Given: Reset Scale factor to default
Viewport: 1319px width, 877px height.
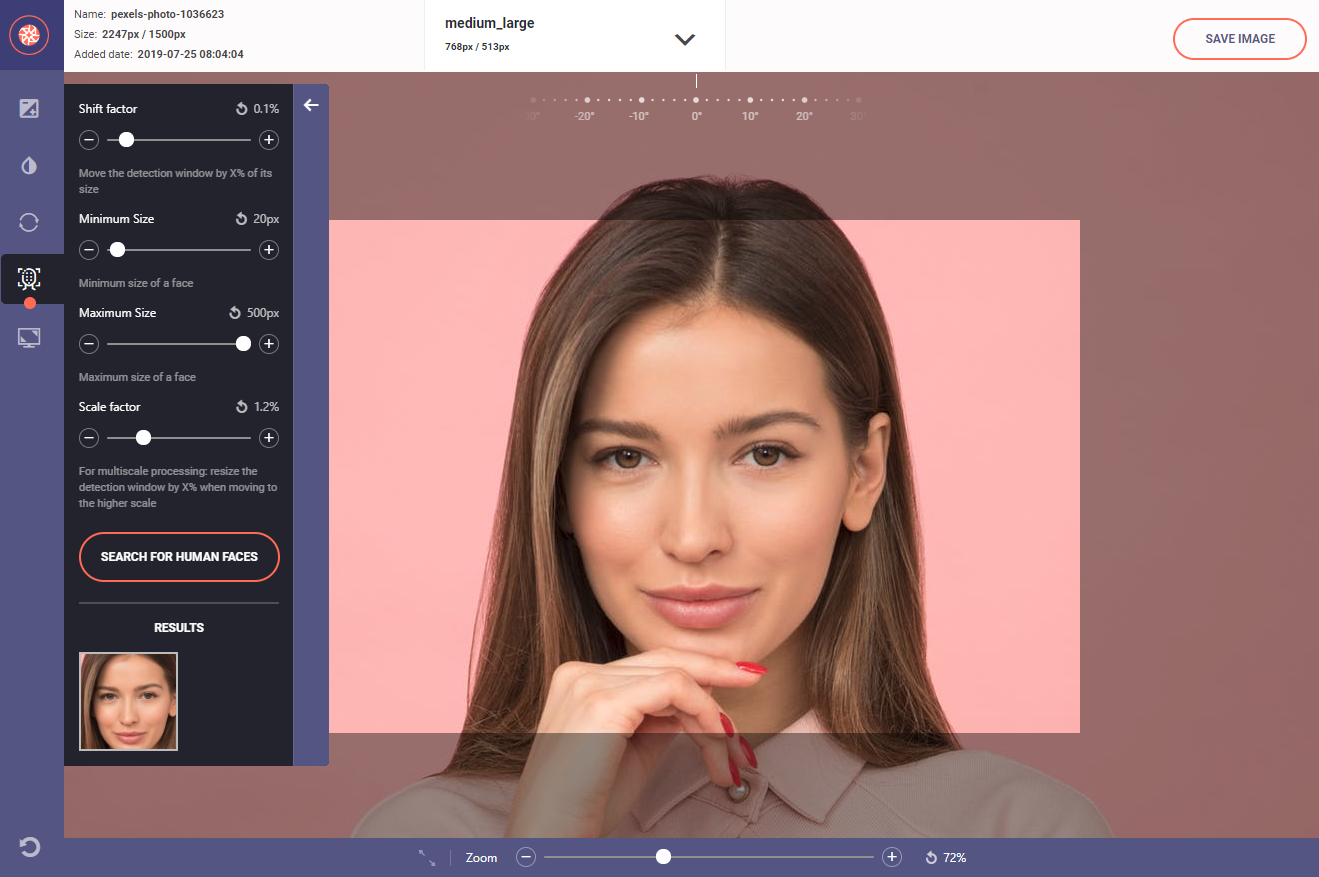Looking at the screenshot, I should (241, 407).
